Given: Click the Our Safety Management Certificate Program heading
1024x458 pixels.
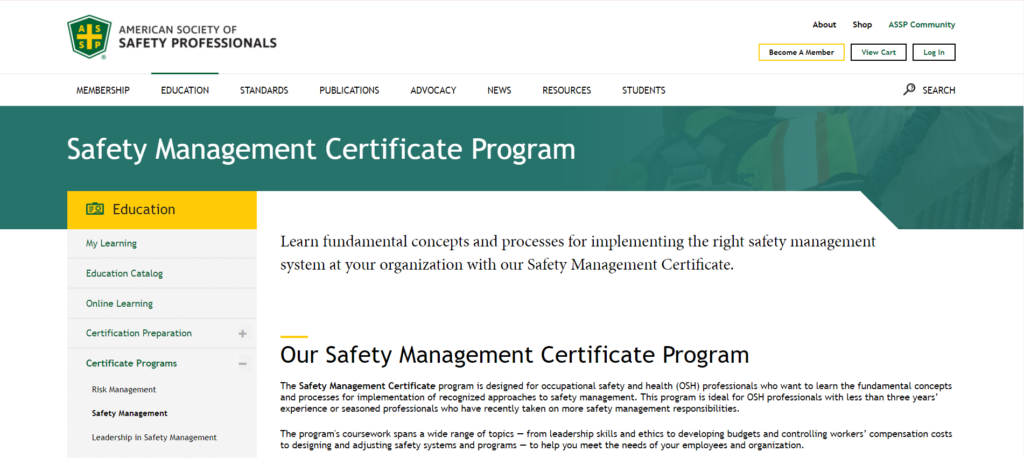Looking at the screenshot, I should pos(515,355).
